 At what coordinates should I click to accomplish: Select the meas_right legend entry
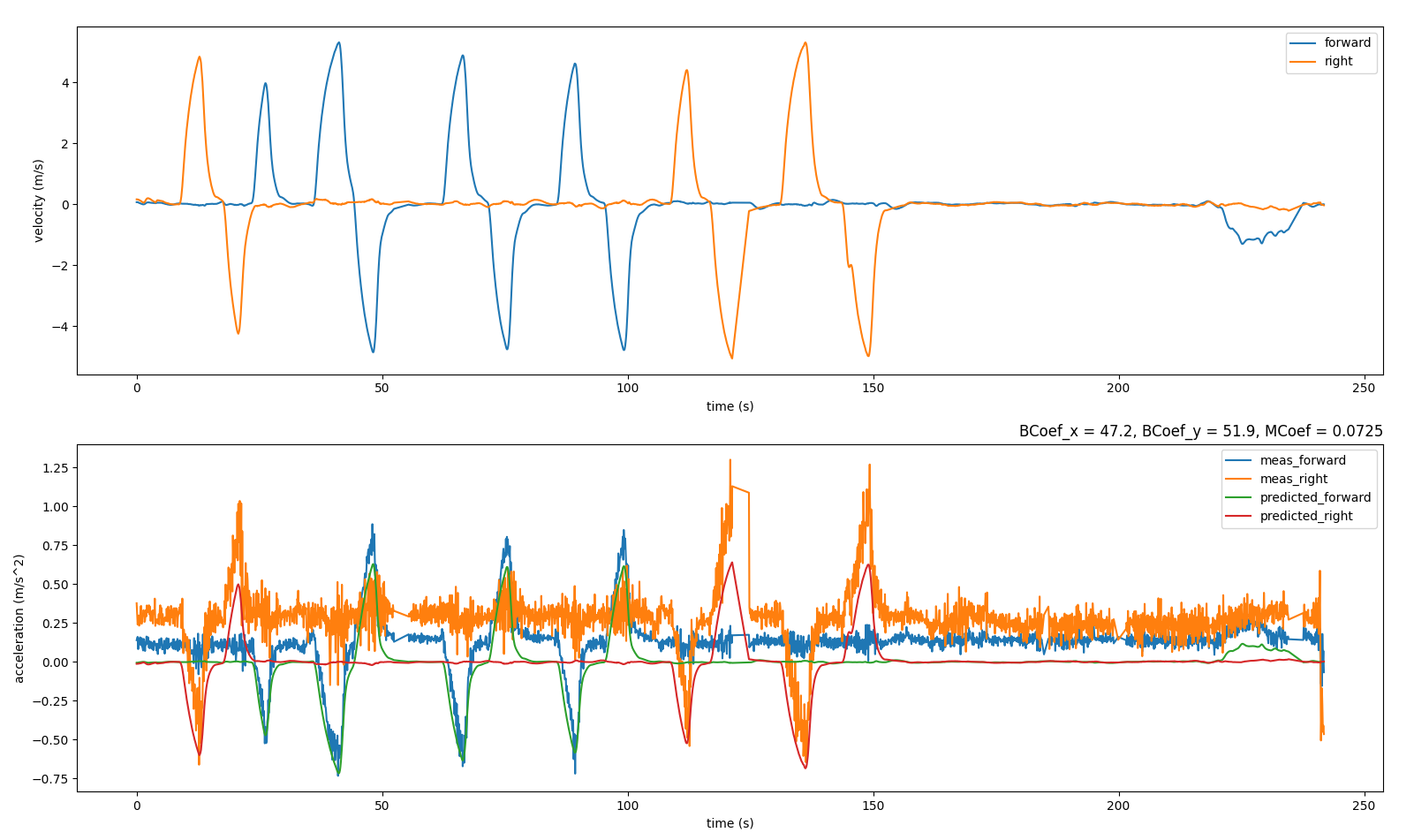(x=1293, y=479)
